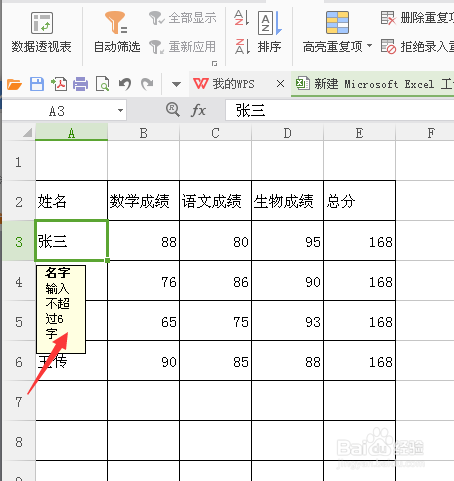This screenshot has height=481, width=454.
Task: Click 删除重复项 remove duplicates
Action: (417, 18)
